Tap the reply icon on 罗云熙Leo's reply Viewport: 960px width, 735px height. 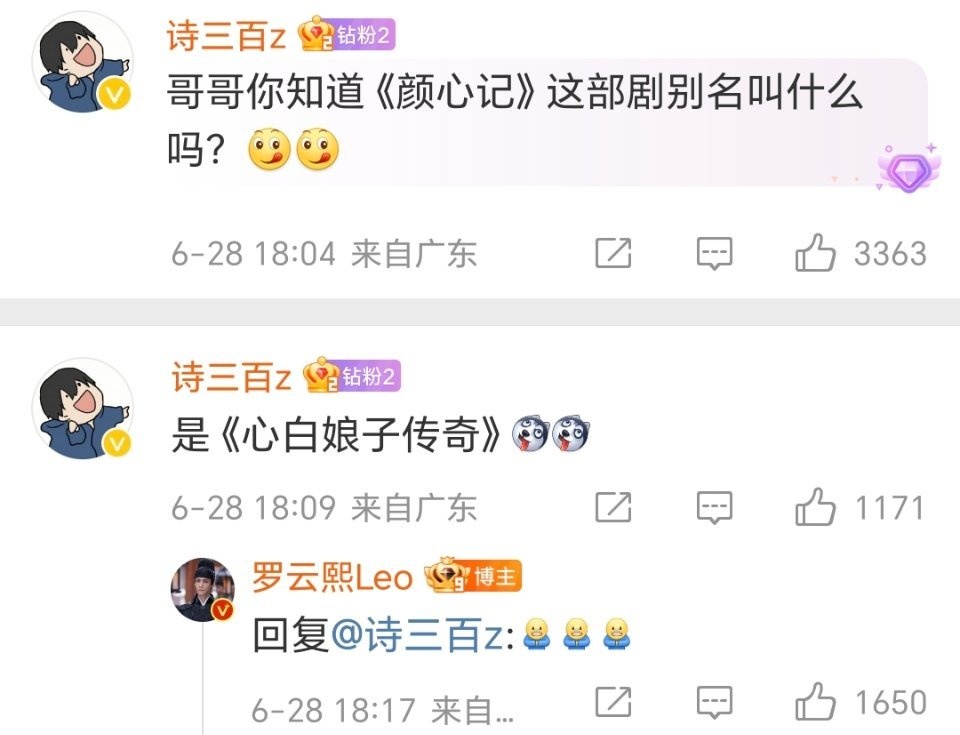(x=714, y=702)
